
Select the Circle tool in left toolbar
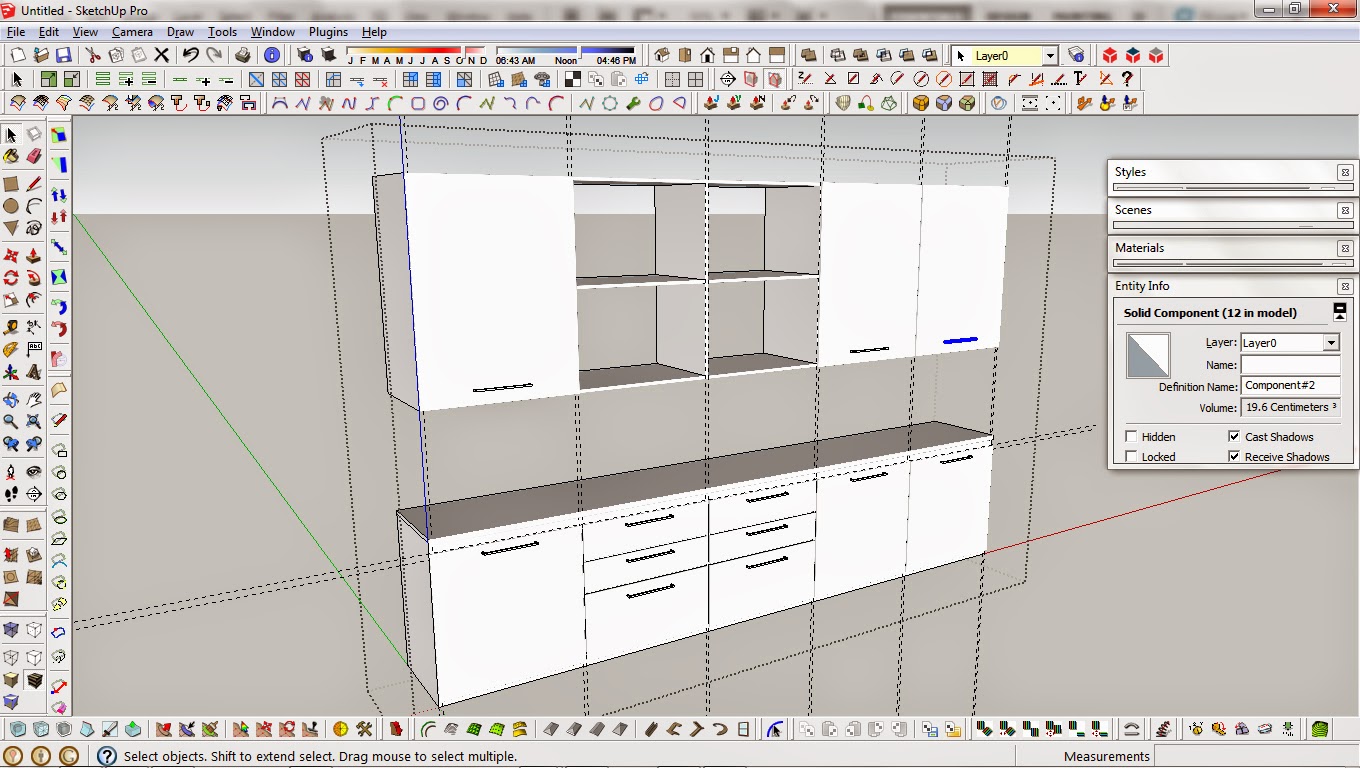tap(11, 206)
